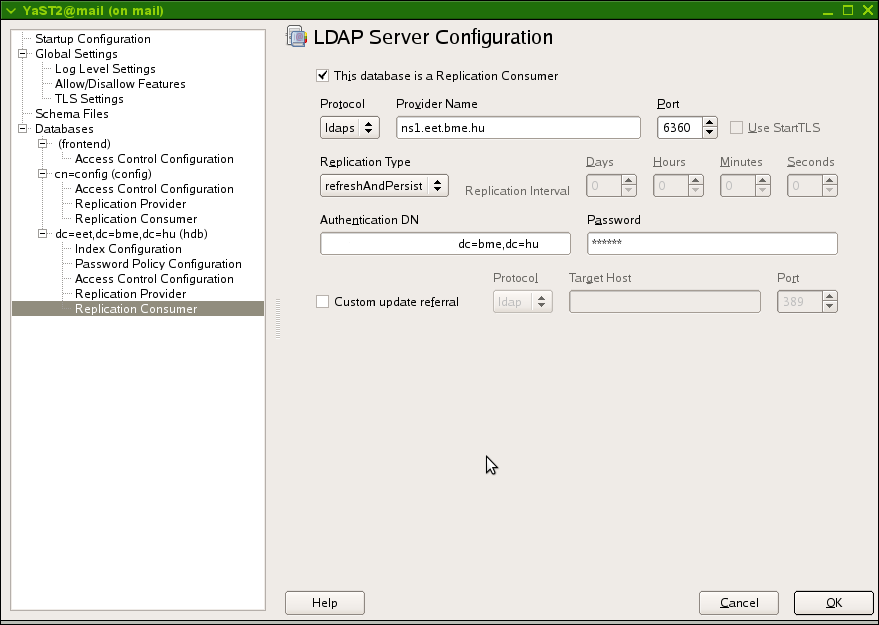
Task: Click the Authentication DN input field
Action: coord(445,244)
